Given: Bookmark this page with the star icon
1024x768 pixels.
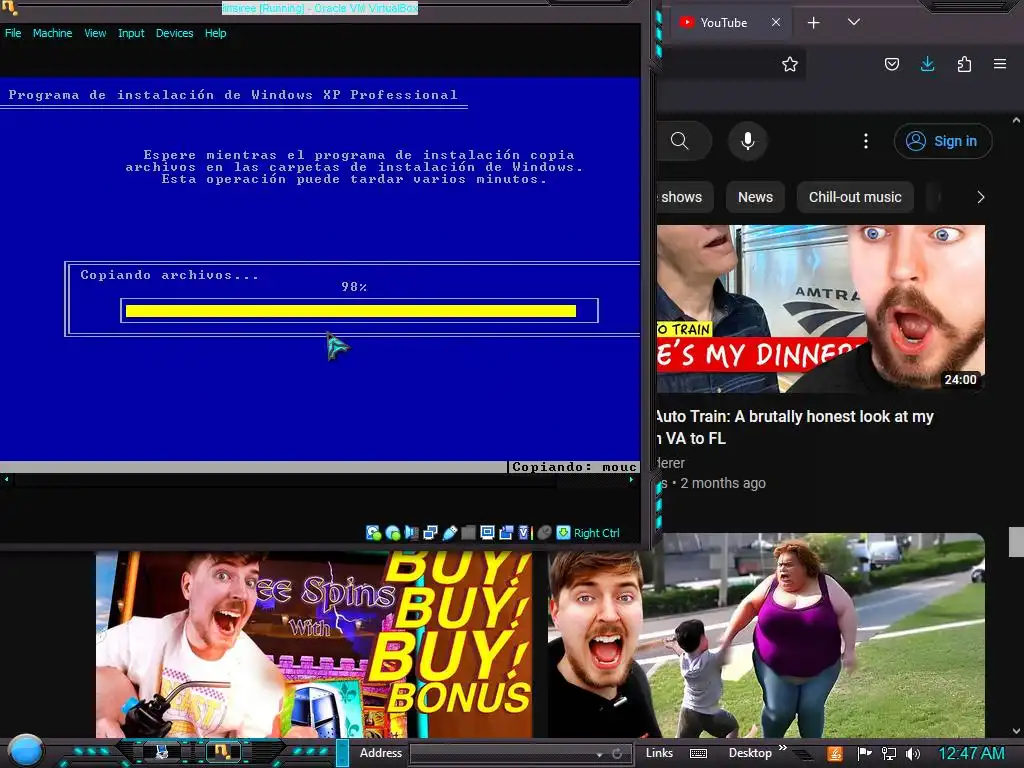Looking at the screenshot, I should [x=790, y=64].
